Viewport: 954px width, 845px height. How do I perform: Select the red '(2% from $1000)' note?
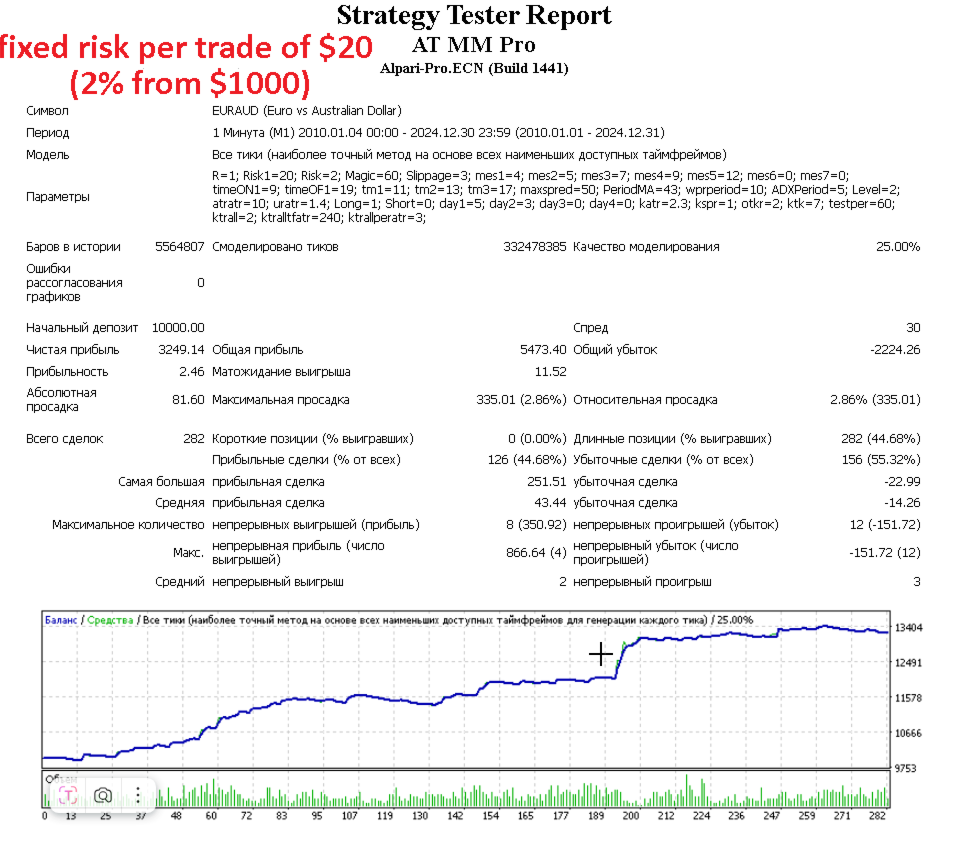(x=190, y=83)
